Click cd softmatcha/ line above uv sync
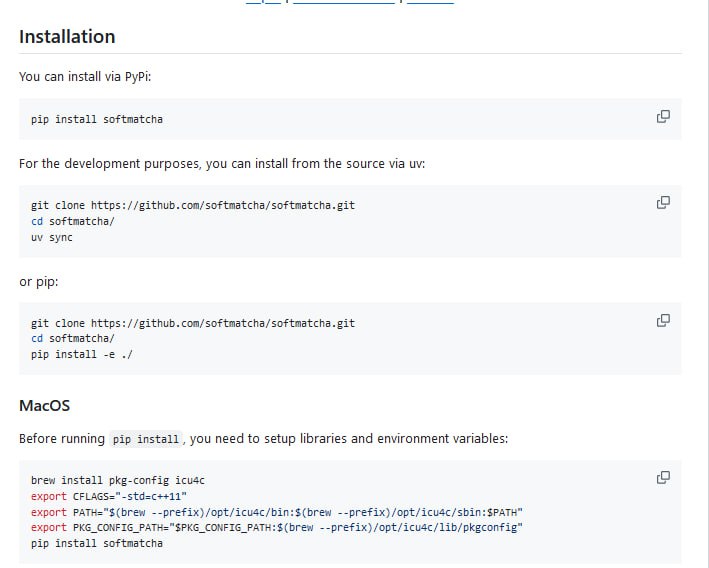Screen dimensions: 709x568 pos(72,221)
